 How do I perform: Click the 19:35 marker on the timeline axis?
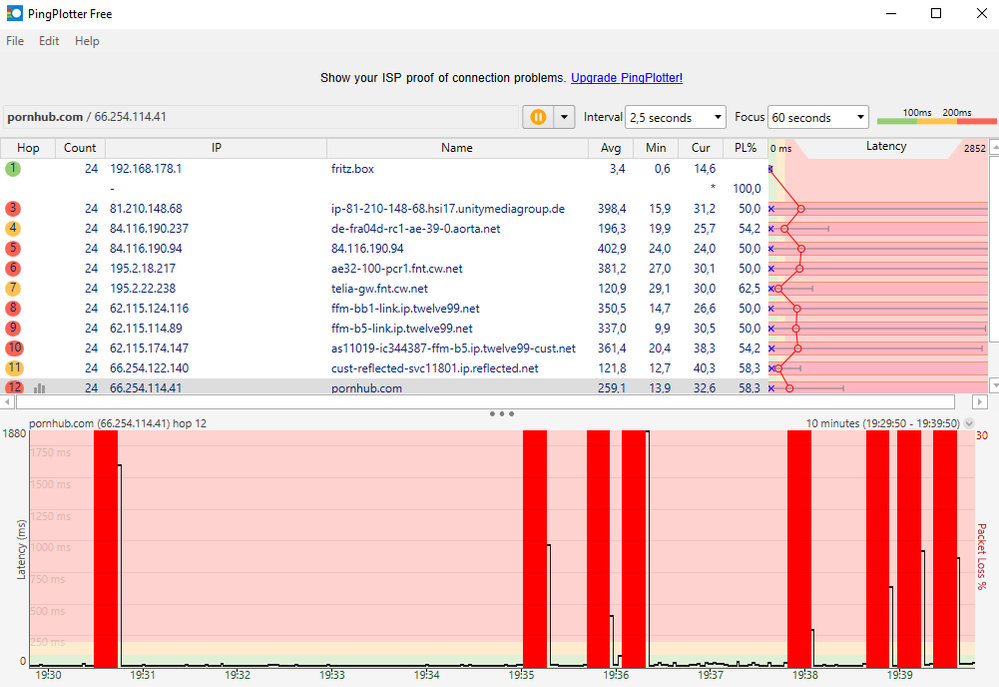pos(521,675)
